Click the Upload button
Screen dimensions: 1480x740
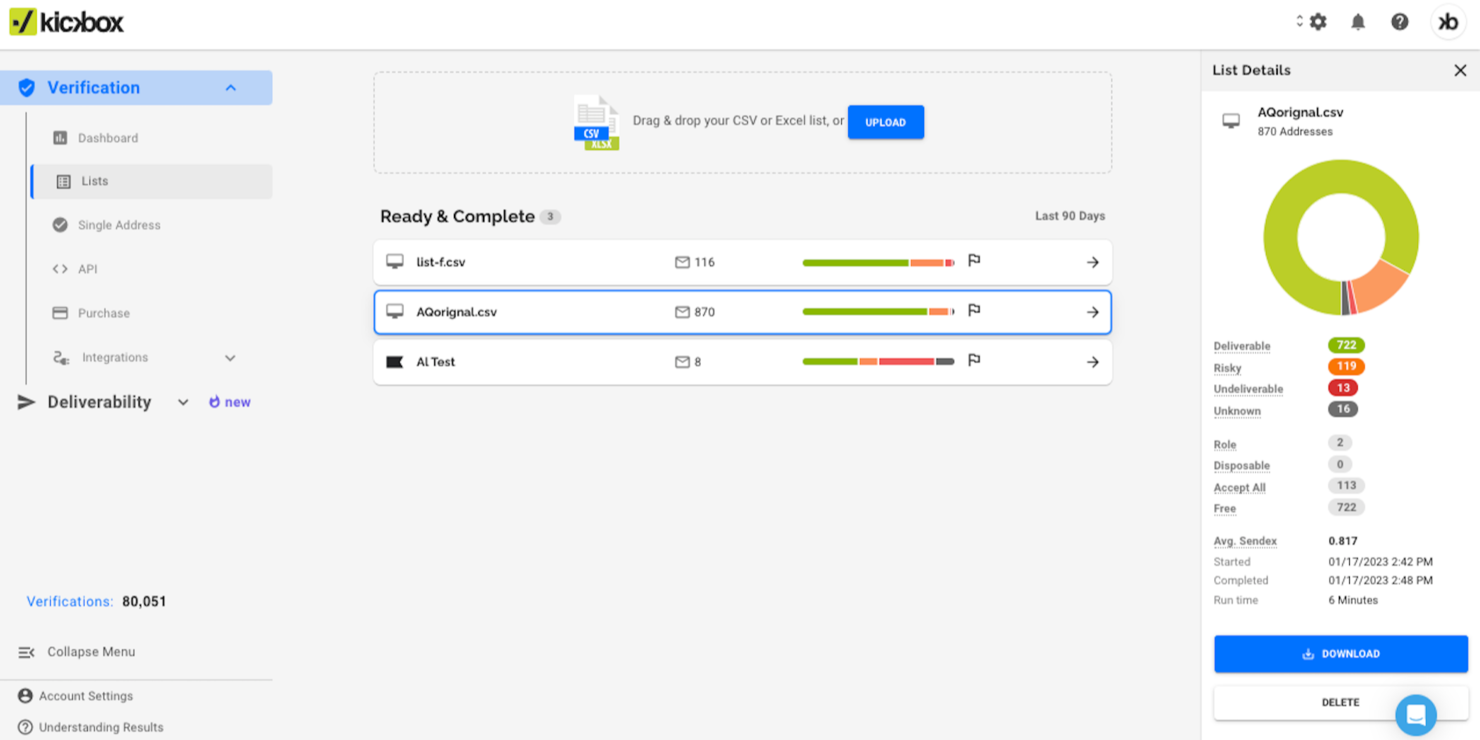884,121
